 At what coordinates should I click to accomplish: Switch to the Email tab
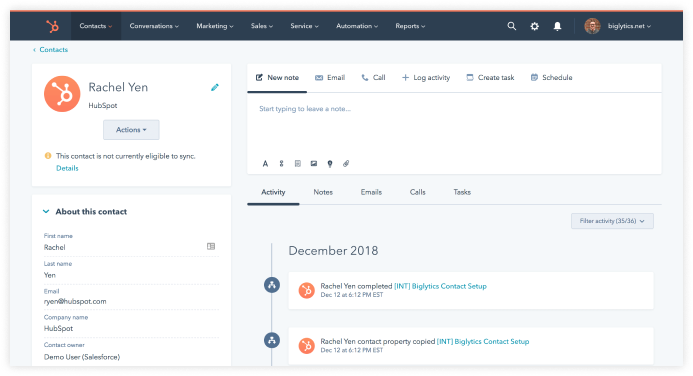330,78
